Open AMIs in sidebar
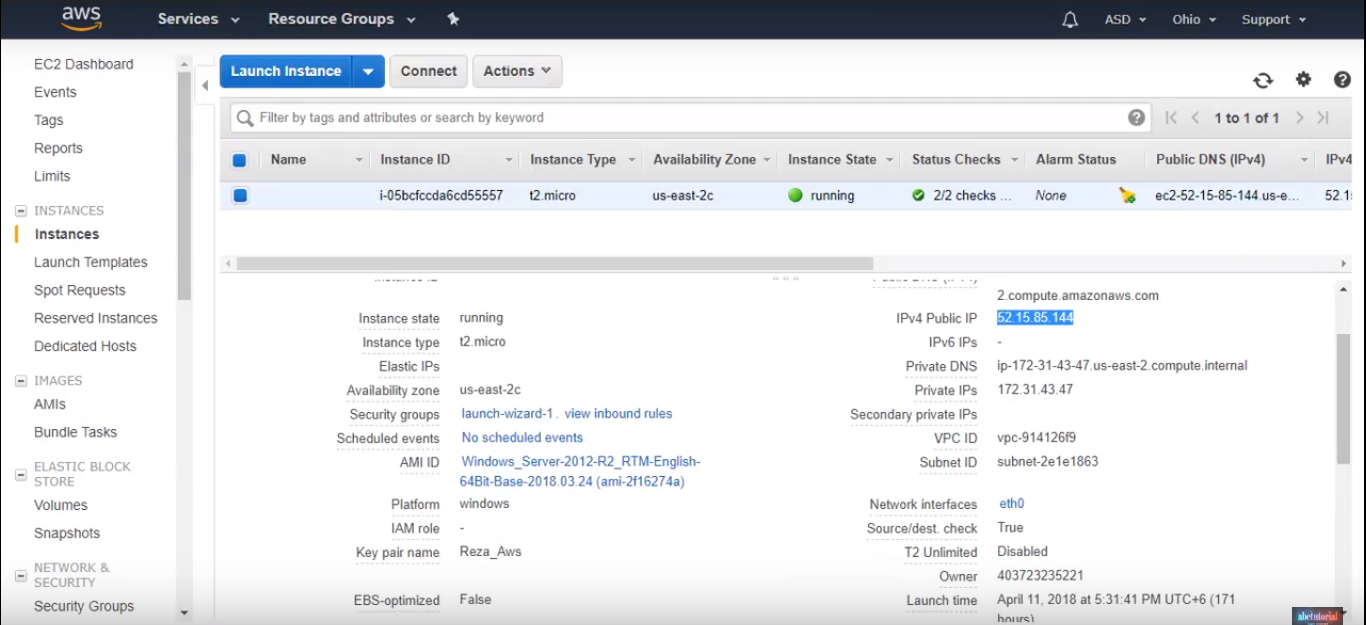1366x625 pixels. pyautogui.click(x=50, y=404)
